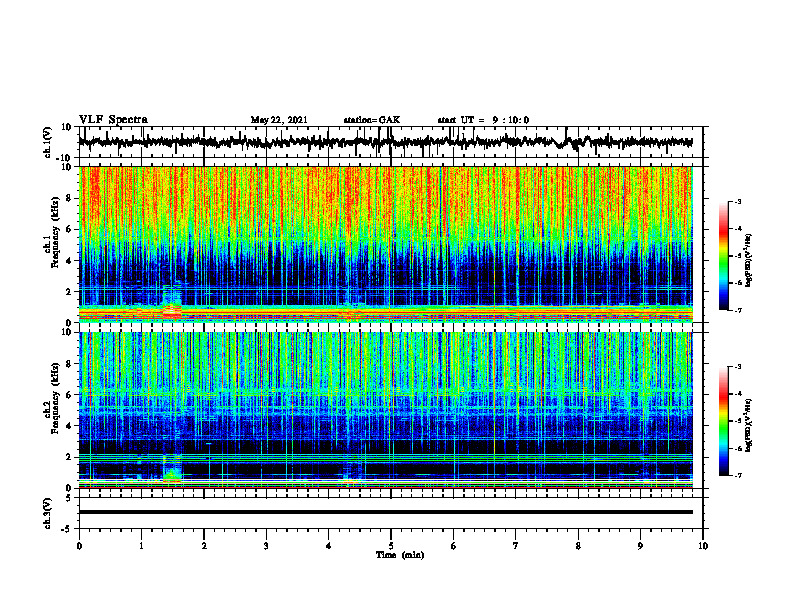The width and height of the screenshot is (792, 612).
Task: Click the "-3" label on ch.1 color scale
Action: coord(738,202)
